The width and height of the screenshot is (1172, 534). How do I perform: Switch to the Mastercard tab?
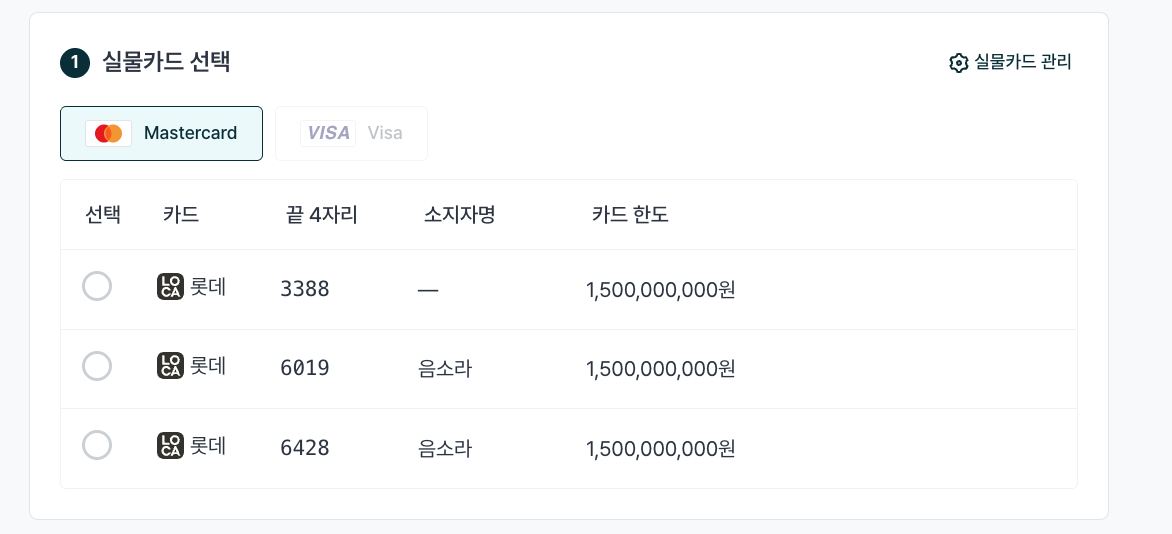(161, 133)
